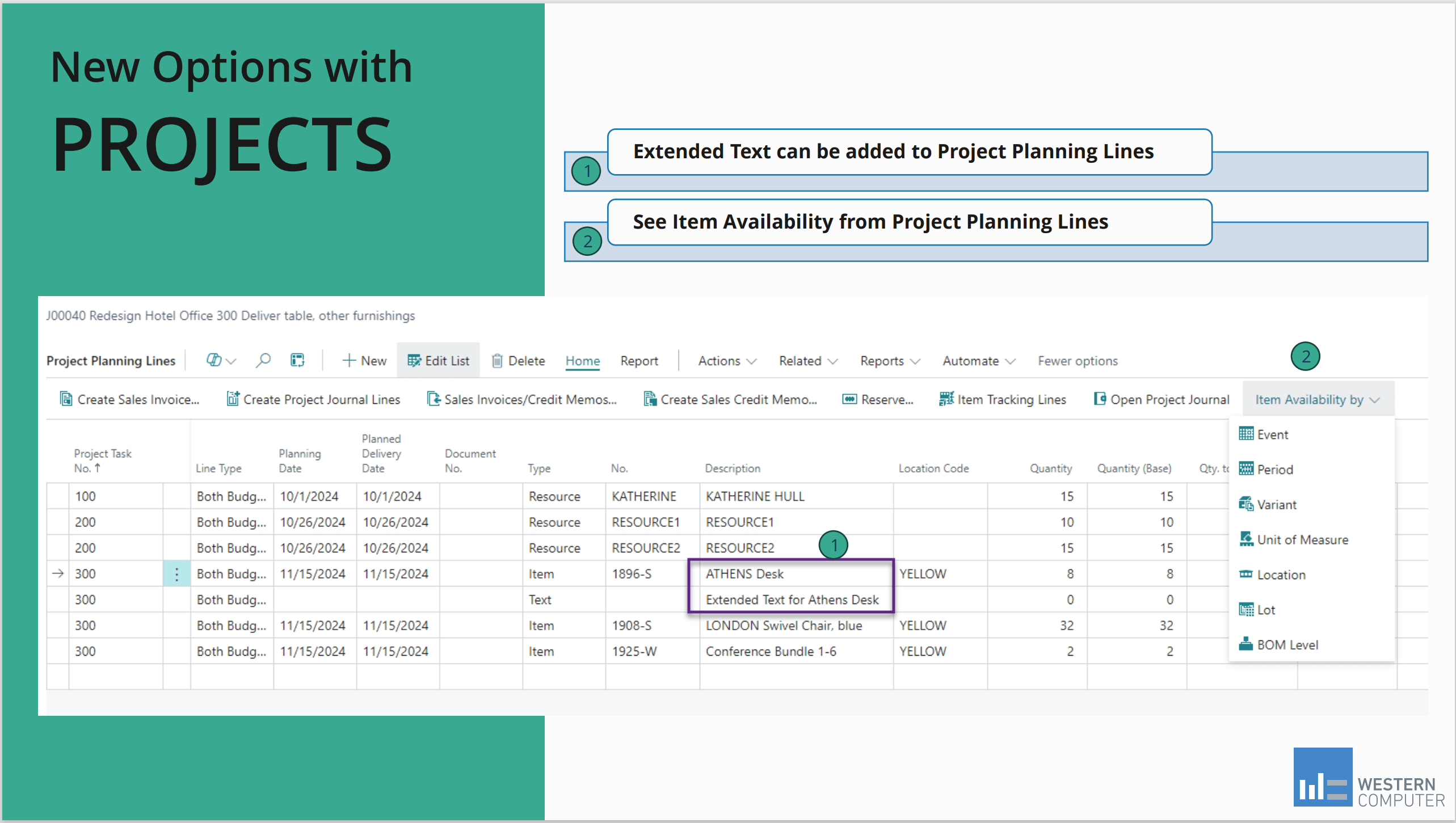
Task: Collapse the Item Availability by dropdown
Action: 1318,399
